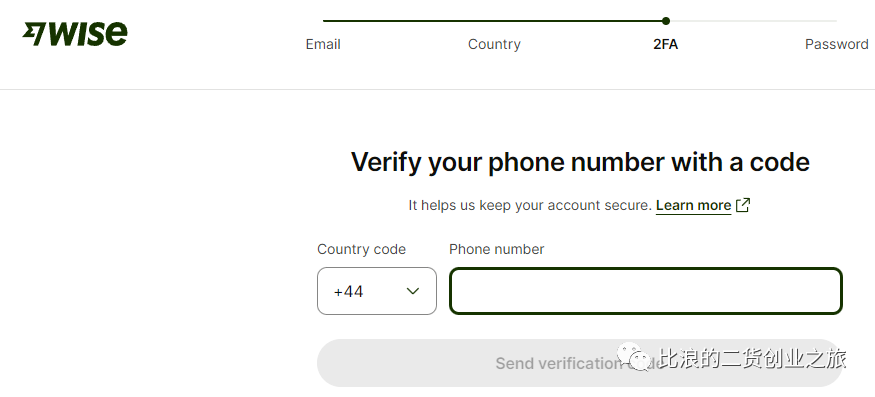
Task: Click the Password step label
Action: [836, 44]
